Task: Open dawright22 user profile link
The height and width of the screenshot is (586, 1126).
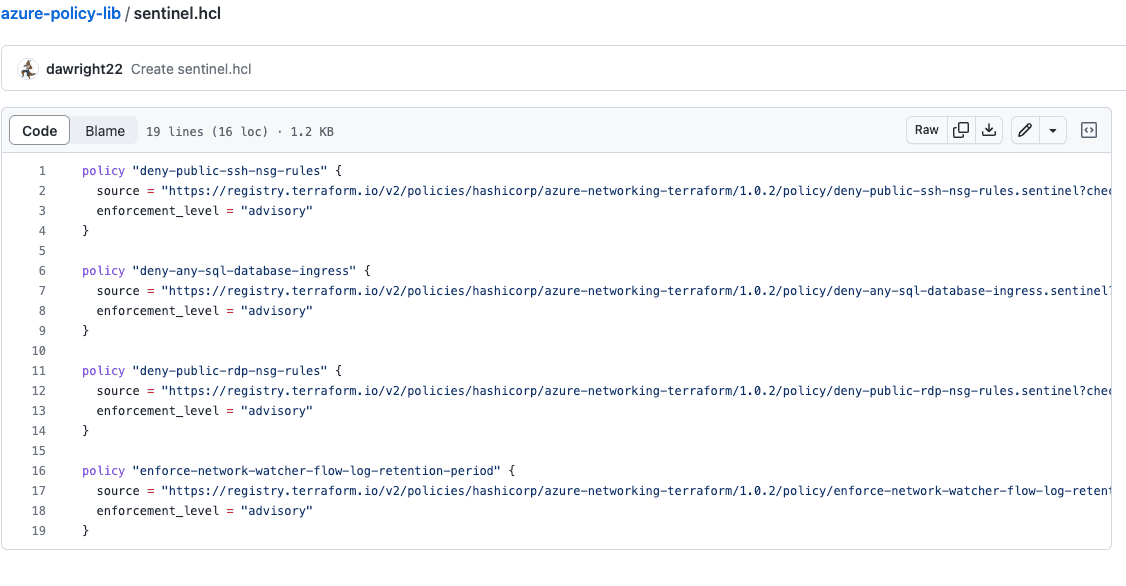Action: pos(84,69)
